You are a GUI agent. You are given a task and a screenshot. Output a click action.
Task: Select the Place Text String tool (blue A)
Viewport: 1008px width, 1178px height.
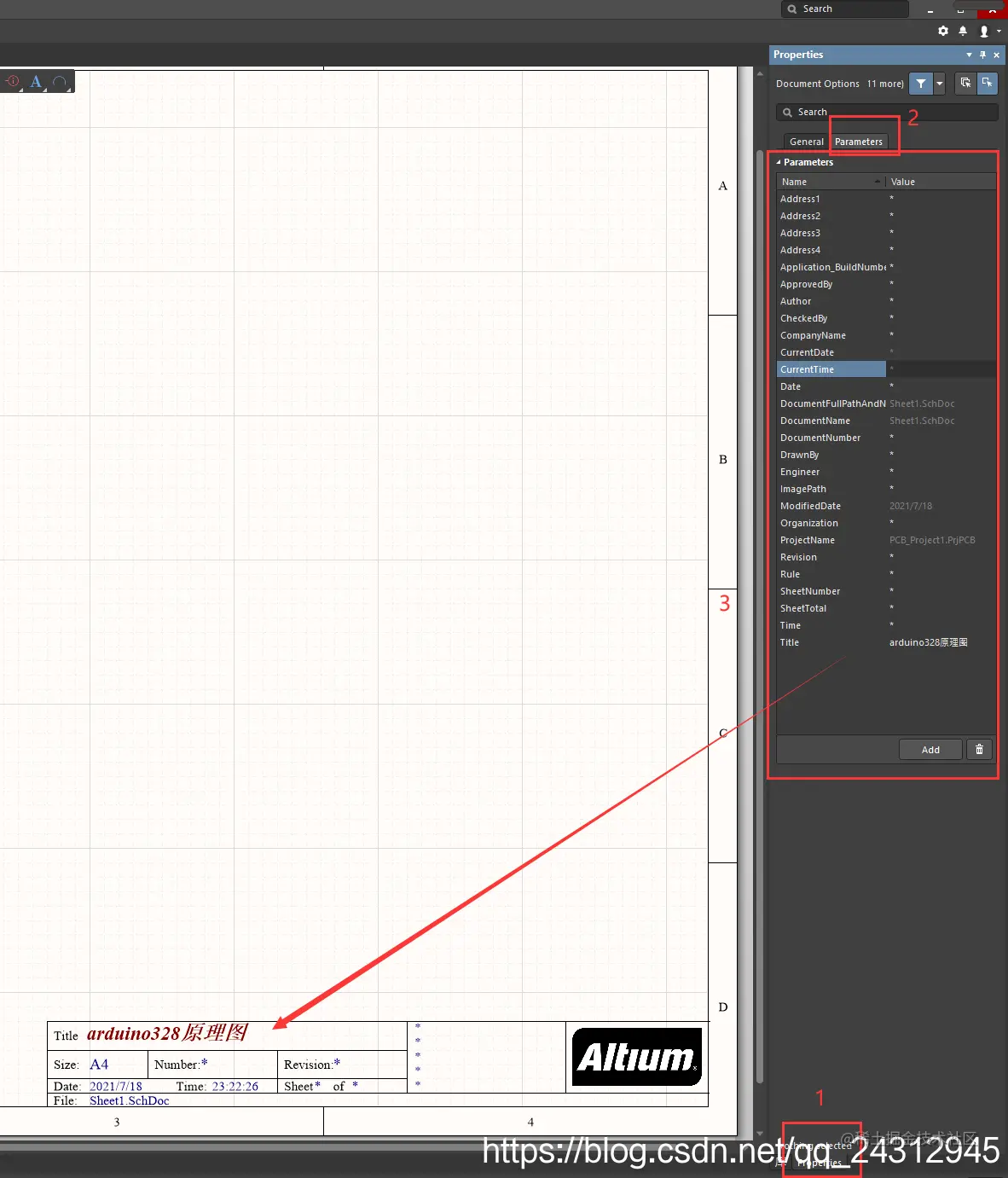(36, 82)
